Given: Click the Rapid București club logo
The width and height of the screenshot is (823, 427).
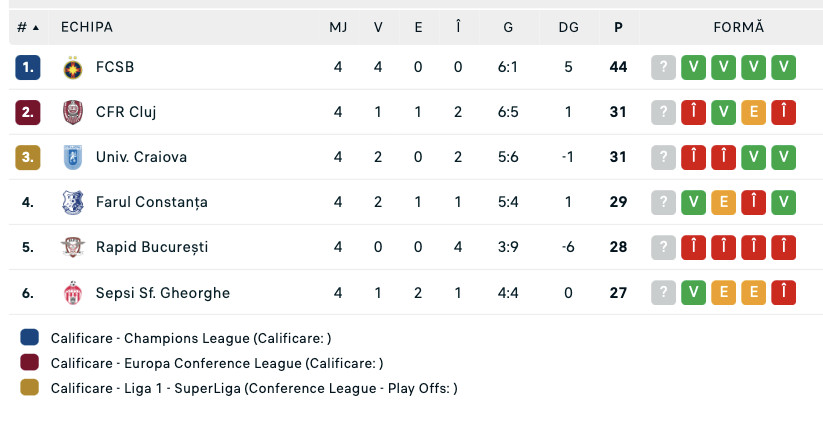Looking at the screenshot, I should pos(72,247).
